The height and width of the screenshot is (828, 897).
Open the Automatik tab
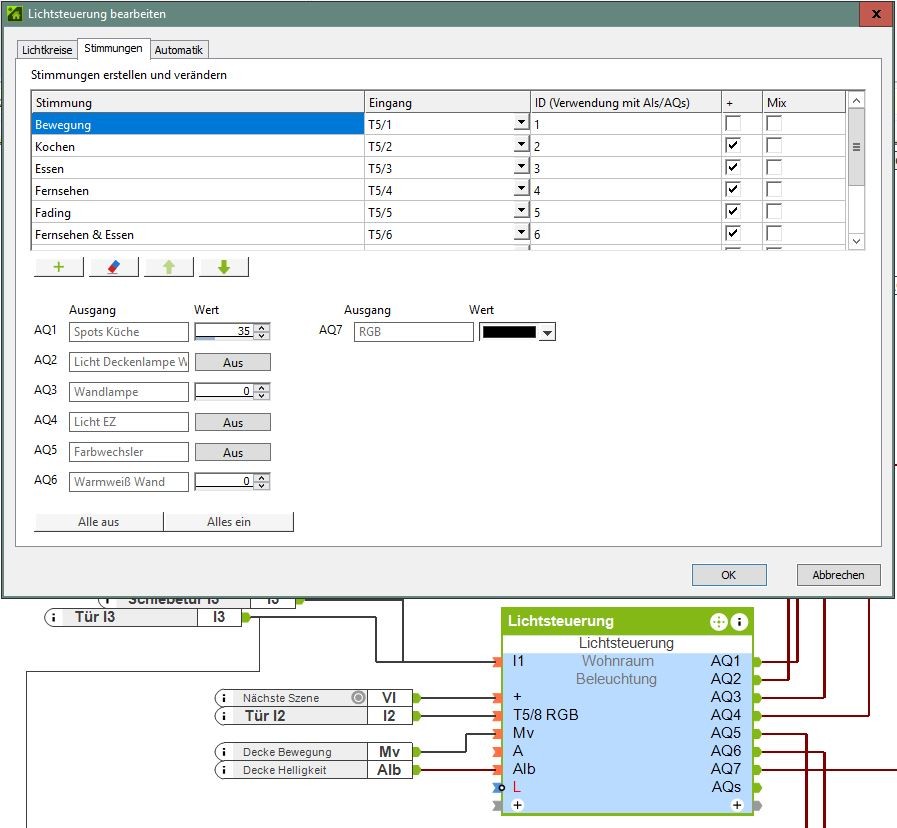click(x=179, y=49)
